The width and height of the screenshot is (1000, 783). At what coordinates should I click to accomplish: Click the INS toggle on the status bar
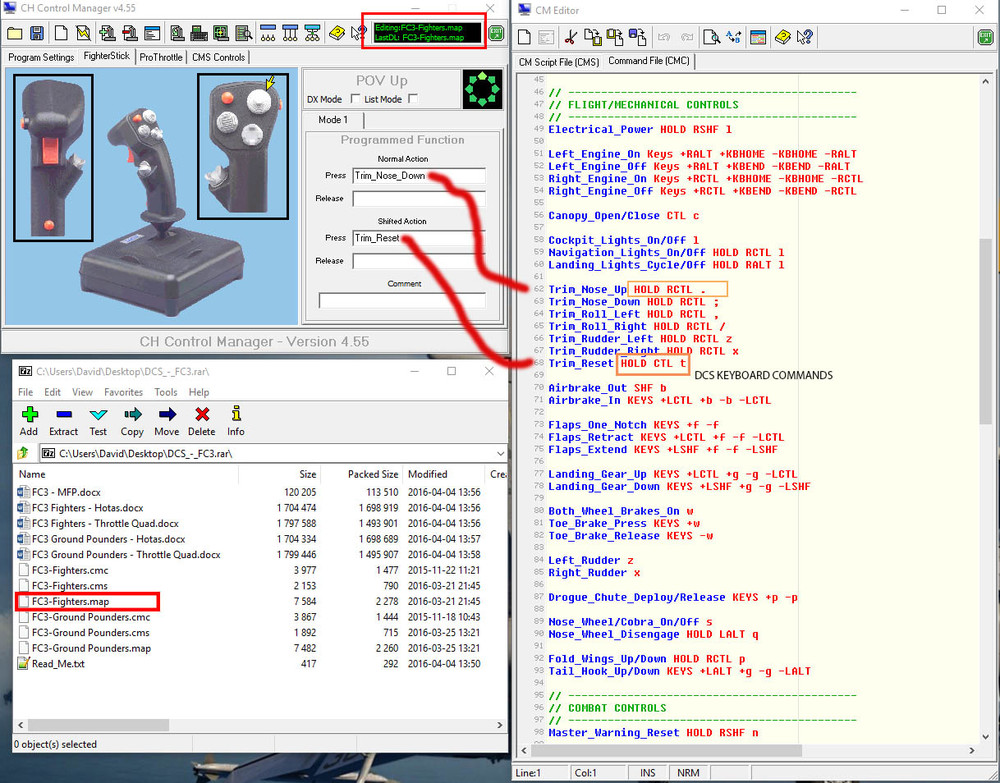coord(646,772)
